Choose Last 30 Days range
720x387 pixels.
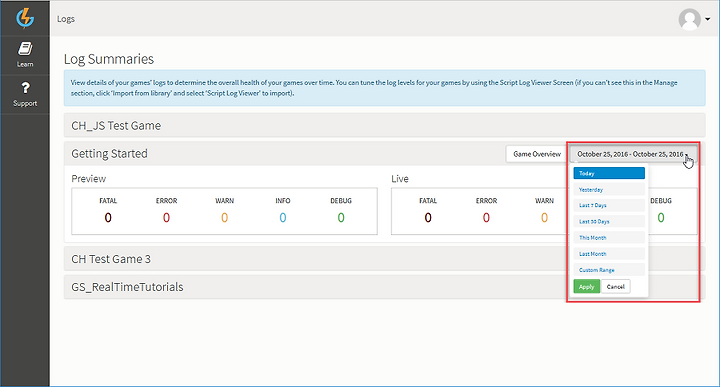coord(609,221)
